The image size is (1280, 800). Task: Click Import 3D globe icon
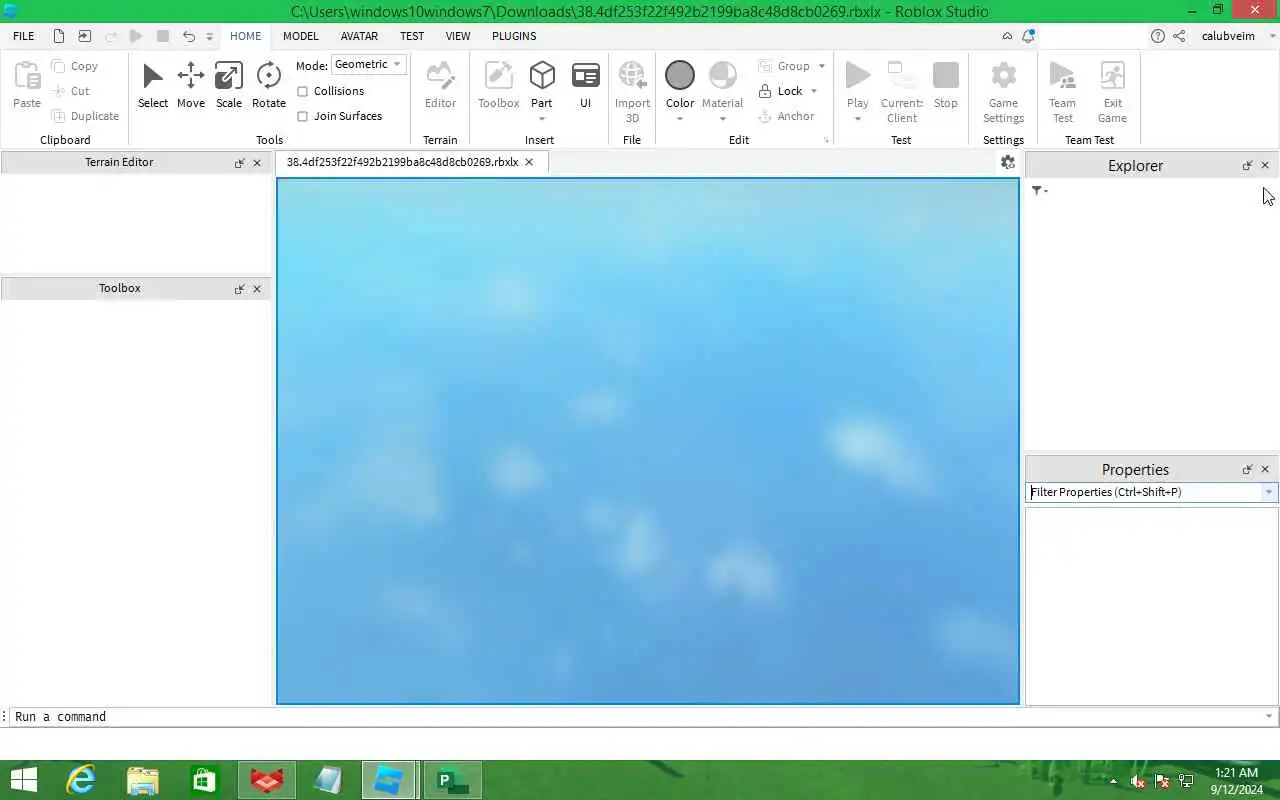tap(632, 76)
